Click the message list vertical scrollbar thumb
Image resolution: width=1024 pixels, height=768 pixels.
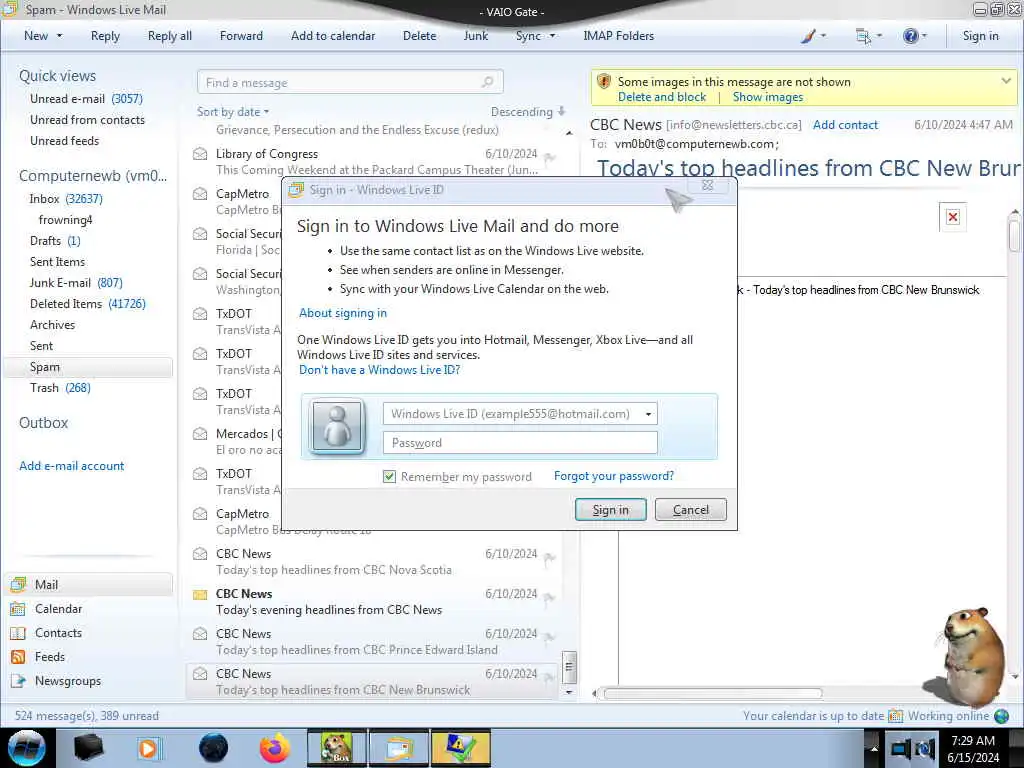[x=569, y=667]
